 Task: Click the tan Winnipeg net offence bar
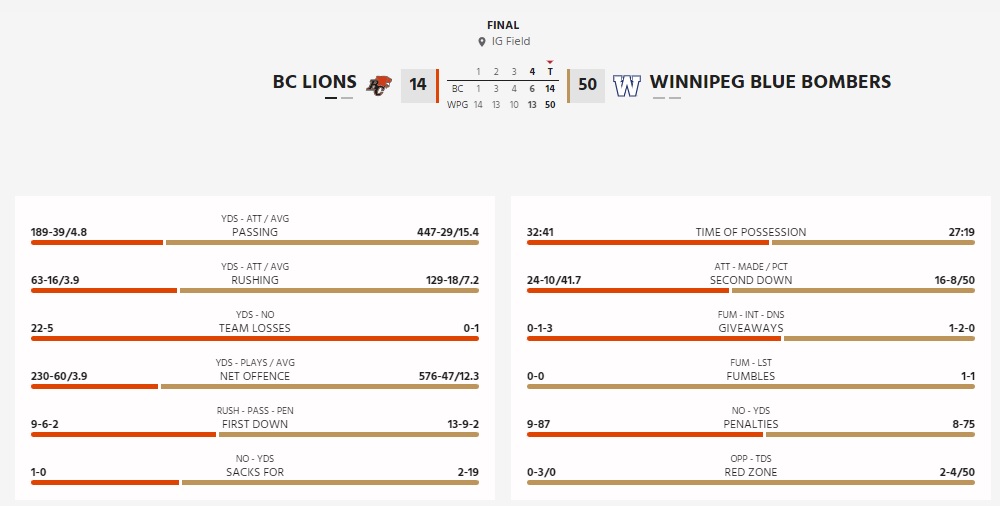coord(320,386)
